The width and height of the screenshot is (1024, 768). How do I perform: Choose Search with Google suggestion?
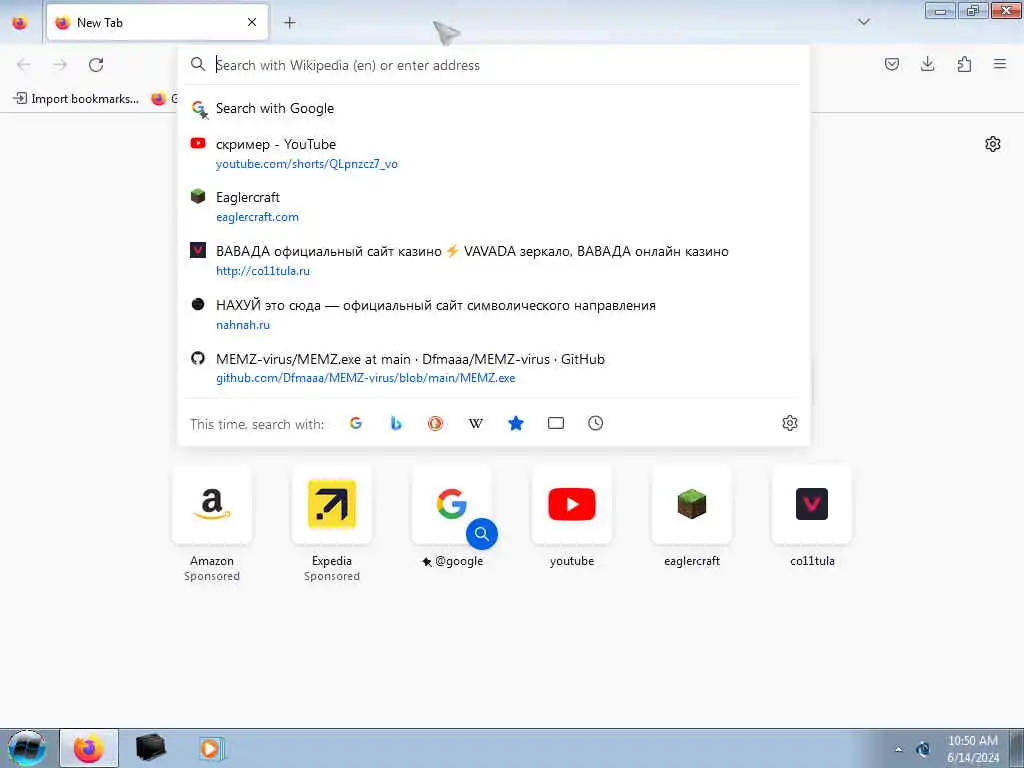tap(494, 108)
